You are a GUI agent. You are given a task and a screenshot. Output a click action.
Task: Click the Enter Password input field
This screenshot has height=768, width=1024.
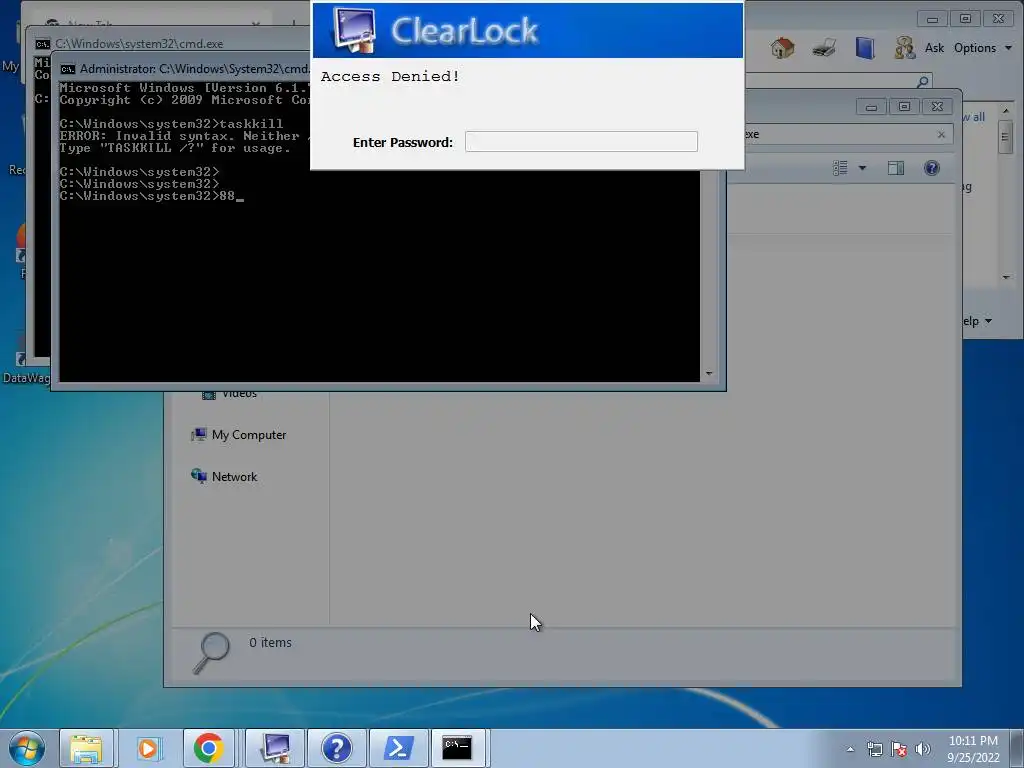click(x=581, y=142)
